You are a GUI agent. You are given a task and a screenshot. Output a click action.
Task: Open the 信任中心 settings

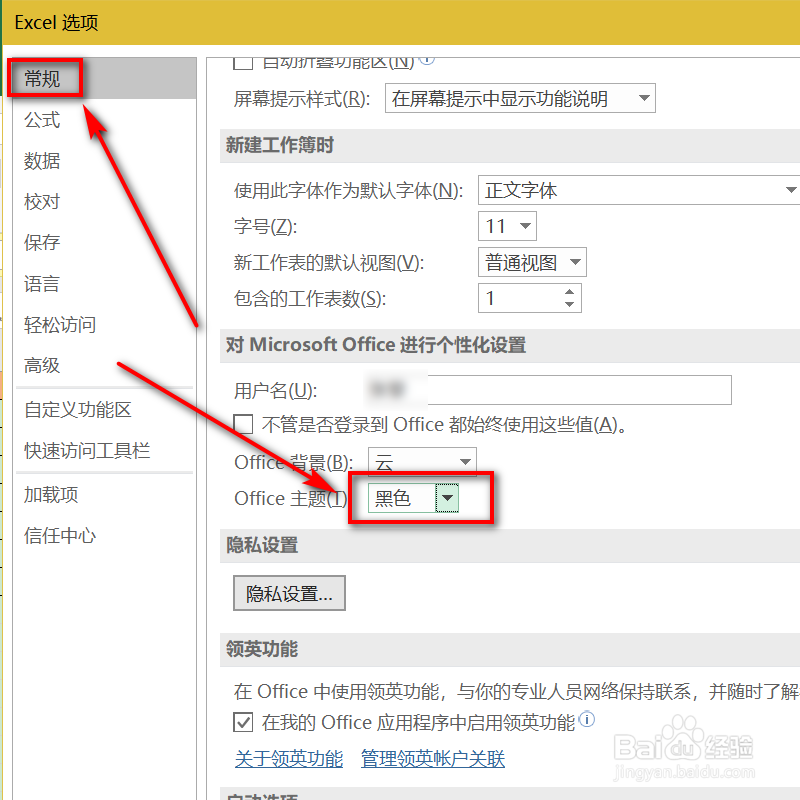pos(55,536)
